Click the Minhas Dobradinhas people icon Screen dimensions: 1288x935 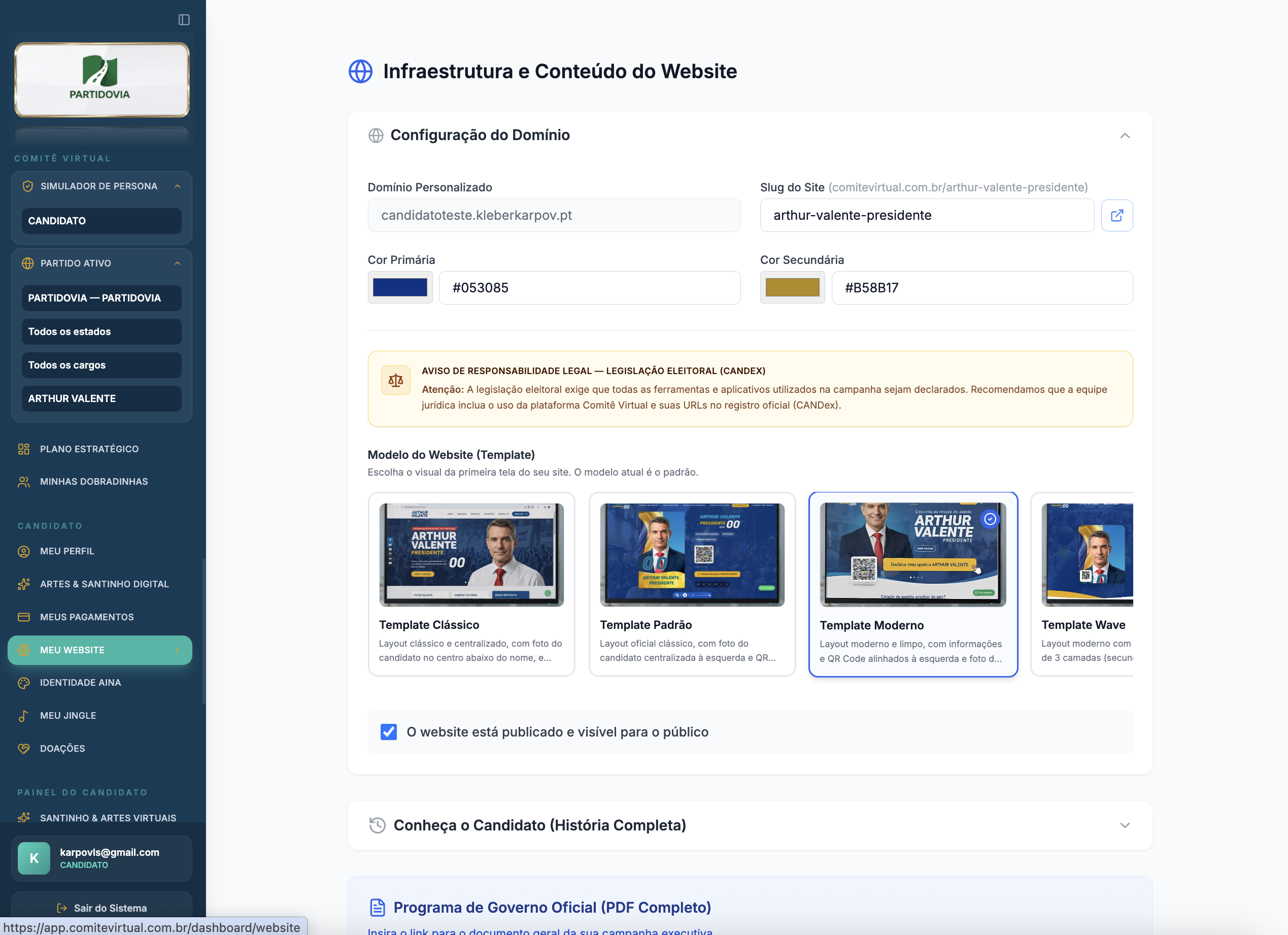click(24, 482)
